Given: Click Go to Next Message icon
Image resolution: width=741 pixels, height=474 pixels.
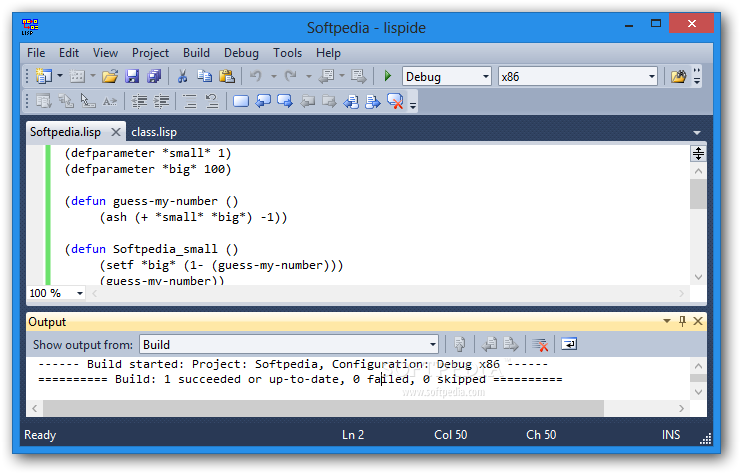Looking at the screenshot, I should click(x=511, y=344).
